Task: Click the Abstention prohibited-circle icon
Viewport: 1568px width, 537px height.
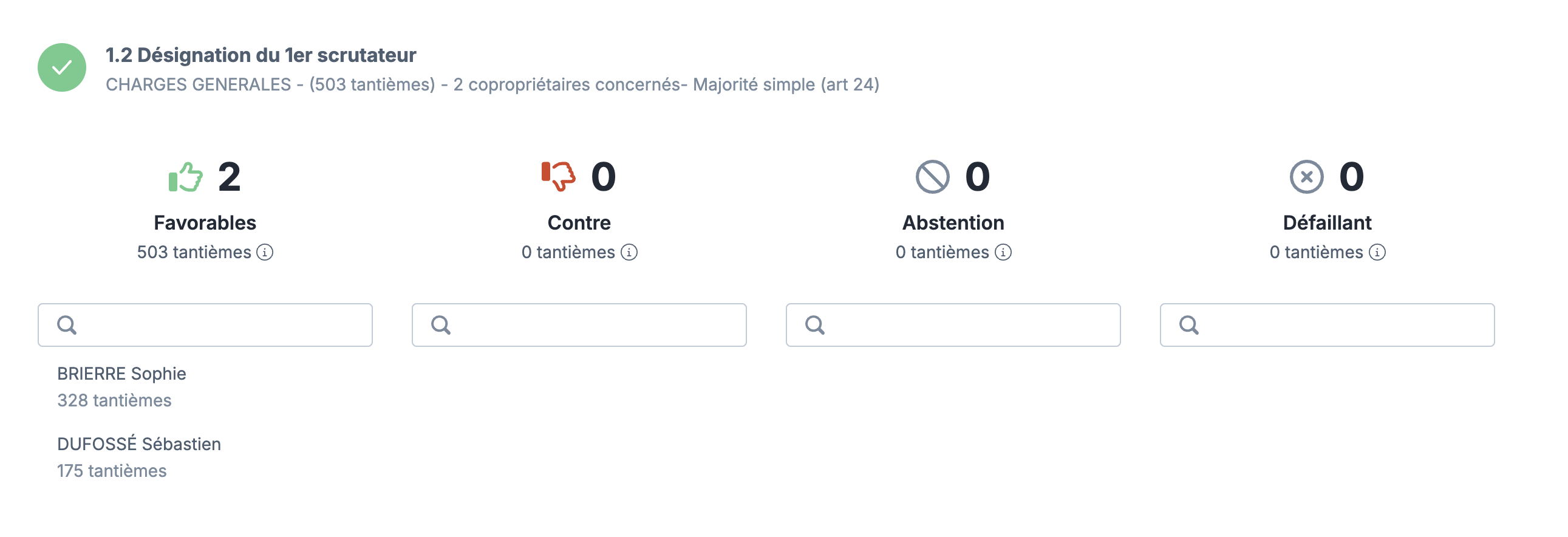Action: click(933, 177)
